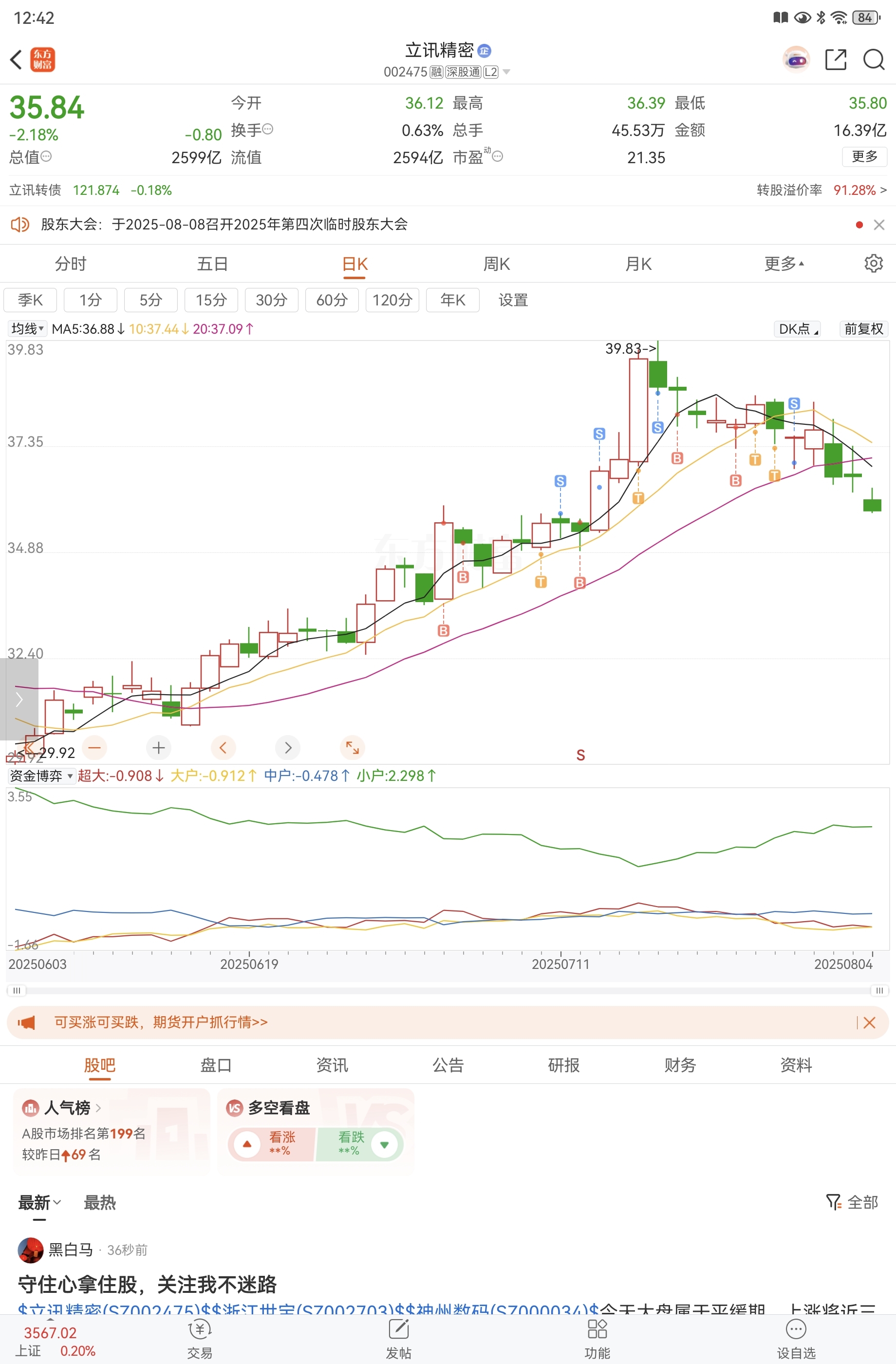The height and width of the screenshot is (1364, 896).
Task: Open the left side drawer arrow
Action: pyautogui.click(x=19, y=699)
